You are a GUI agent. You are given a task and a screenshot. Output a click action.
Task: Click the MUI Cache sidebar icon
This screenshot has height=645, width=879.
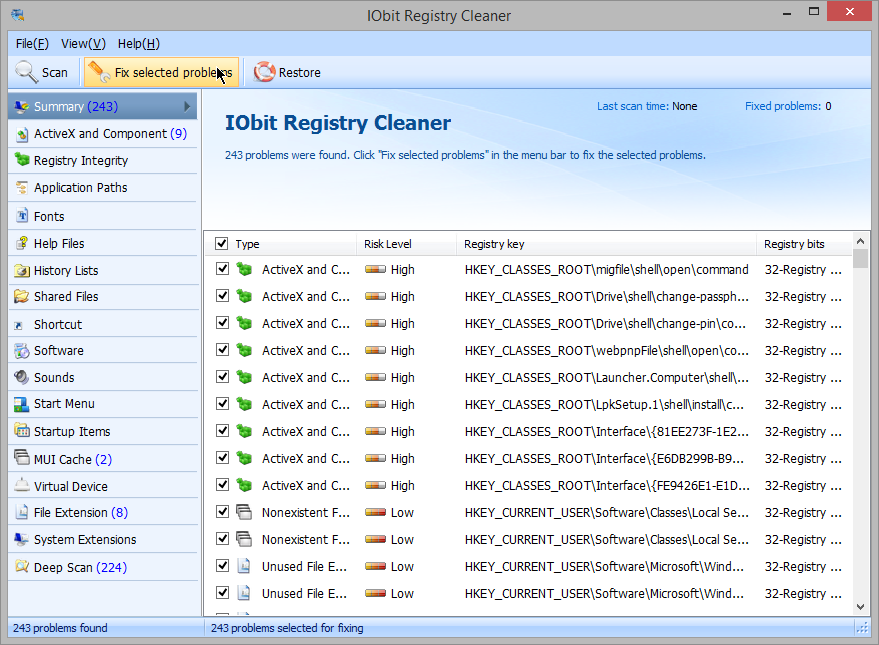tap(22, 458)
